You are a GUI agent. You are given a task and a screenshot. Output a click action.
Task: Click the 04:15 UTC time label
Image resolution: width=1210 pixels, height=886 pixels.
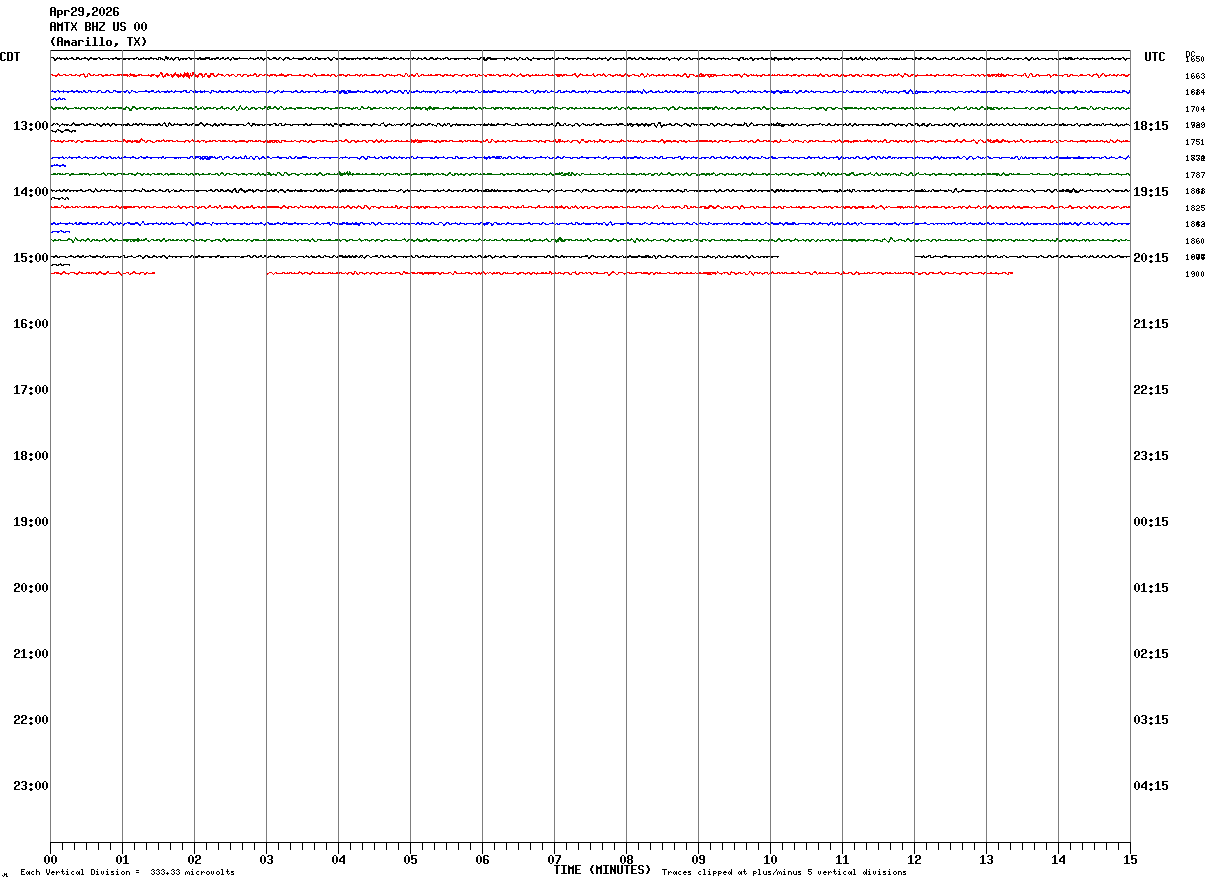[x=1151, y=786]
